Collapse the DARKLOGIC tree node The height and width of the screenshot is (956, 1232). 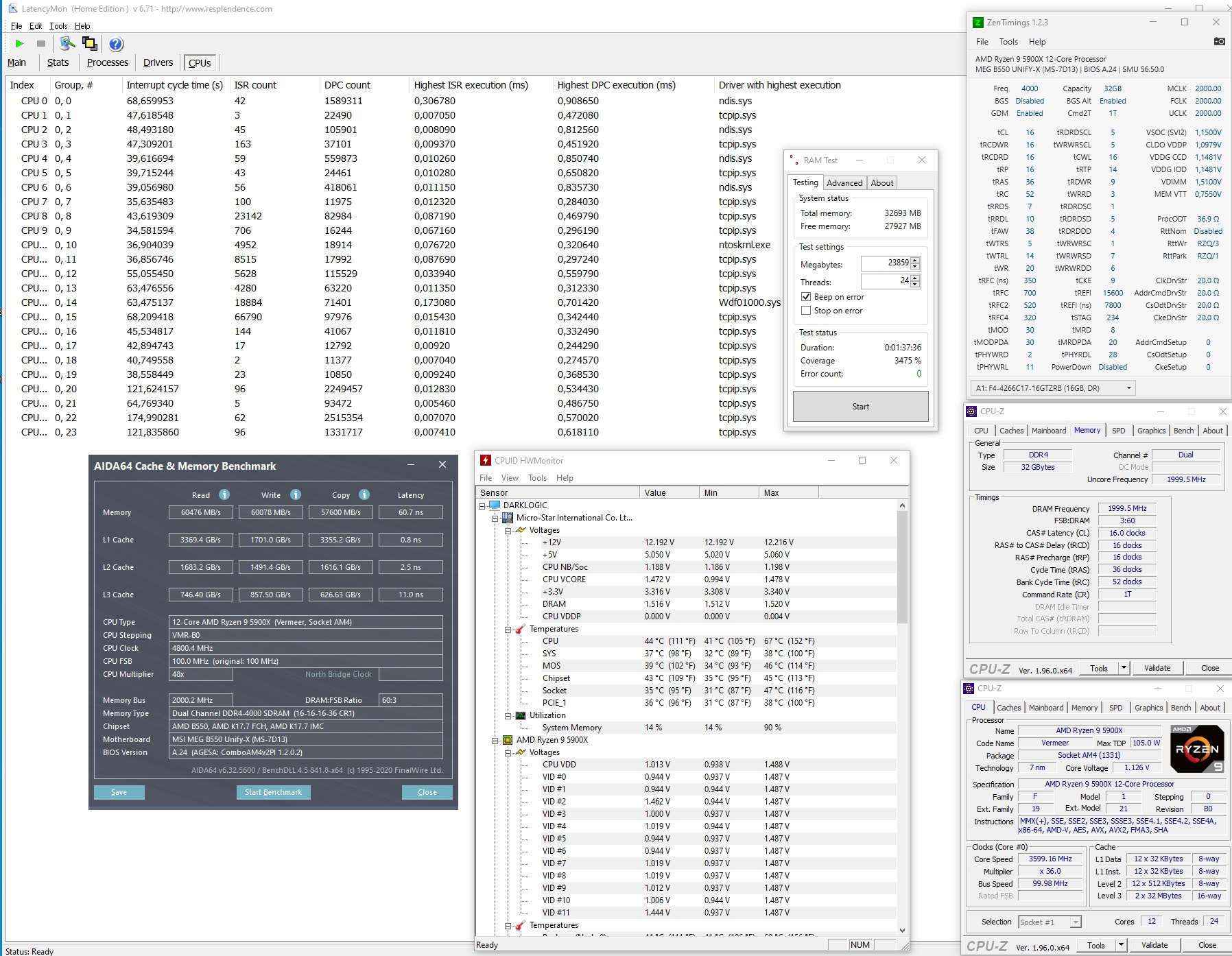click(482, 506)
